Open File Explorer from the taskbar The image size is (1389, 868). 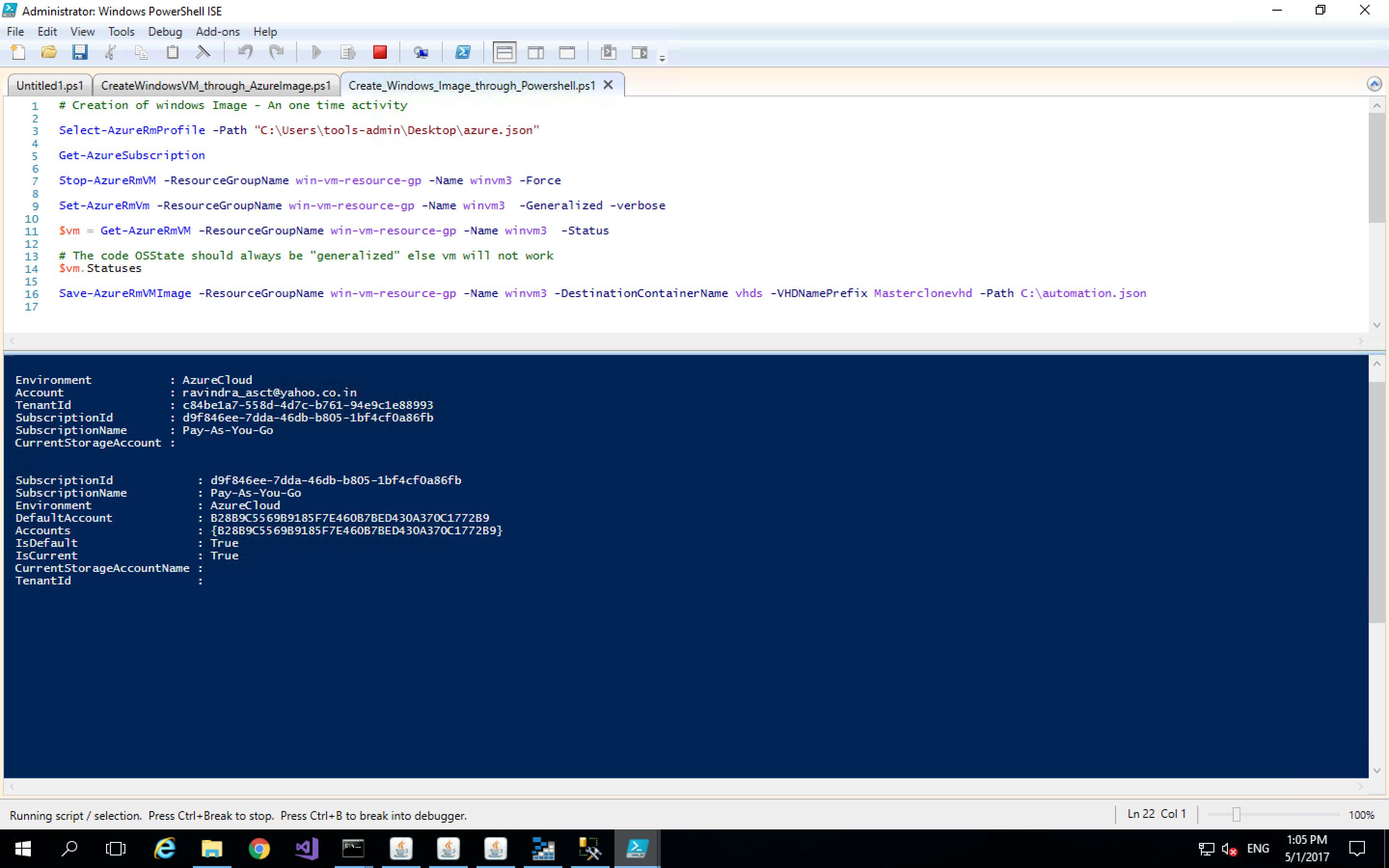coord(212,849)
